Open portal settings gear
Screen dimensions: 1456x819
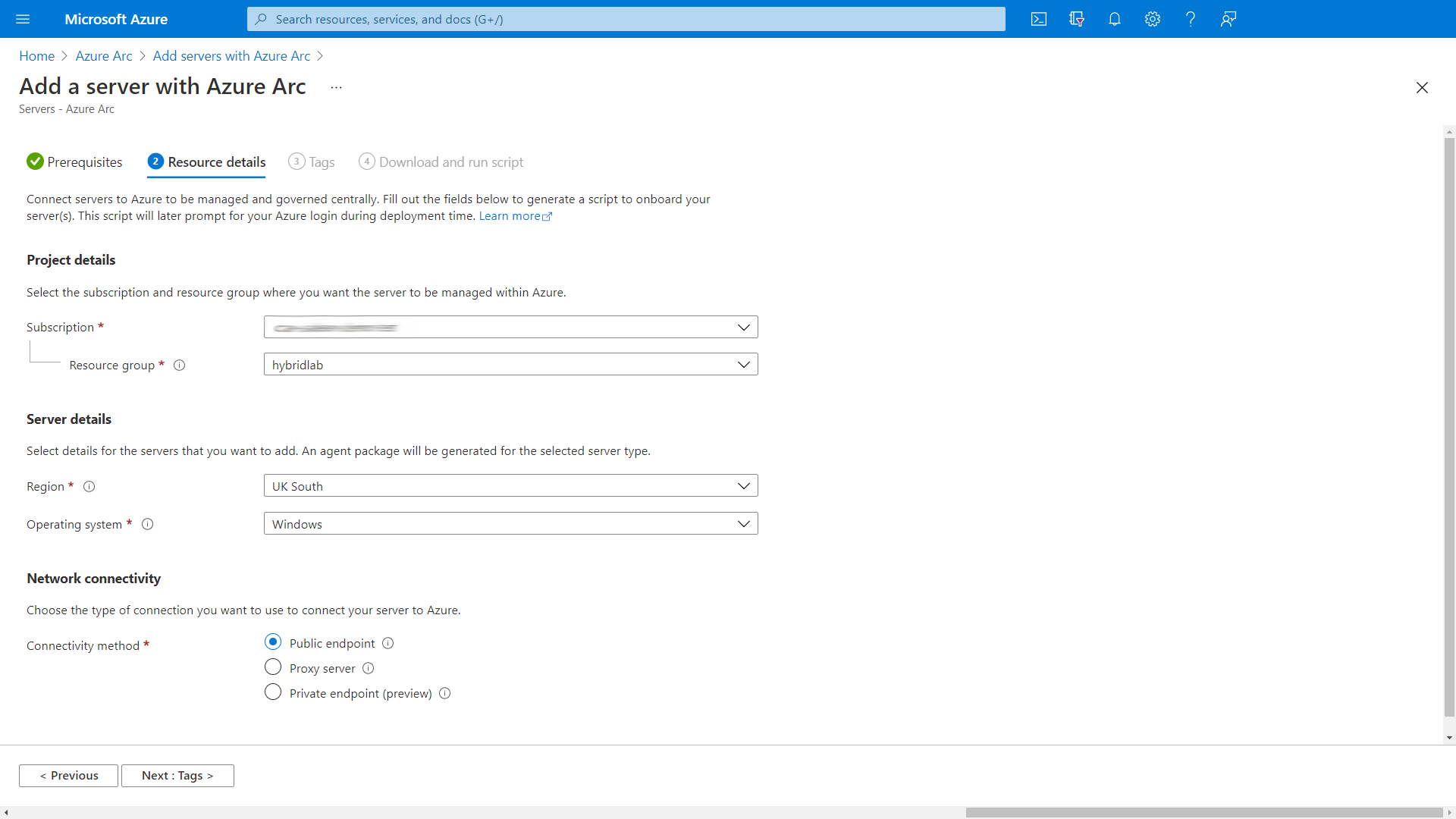point(1152,19)
